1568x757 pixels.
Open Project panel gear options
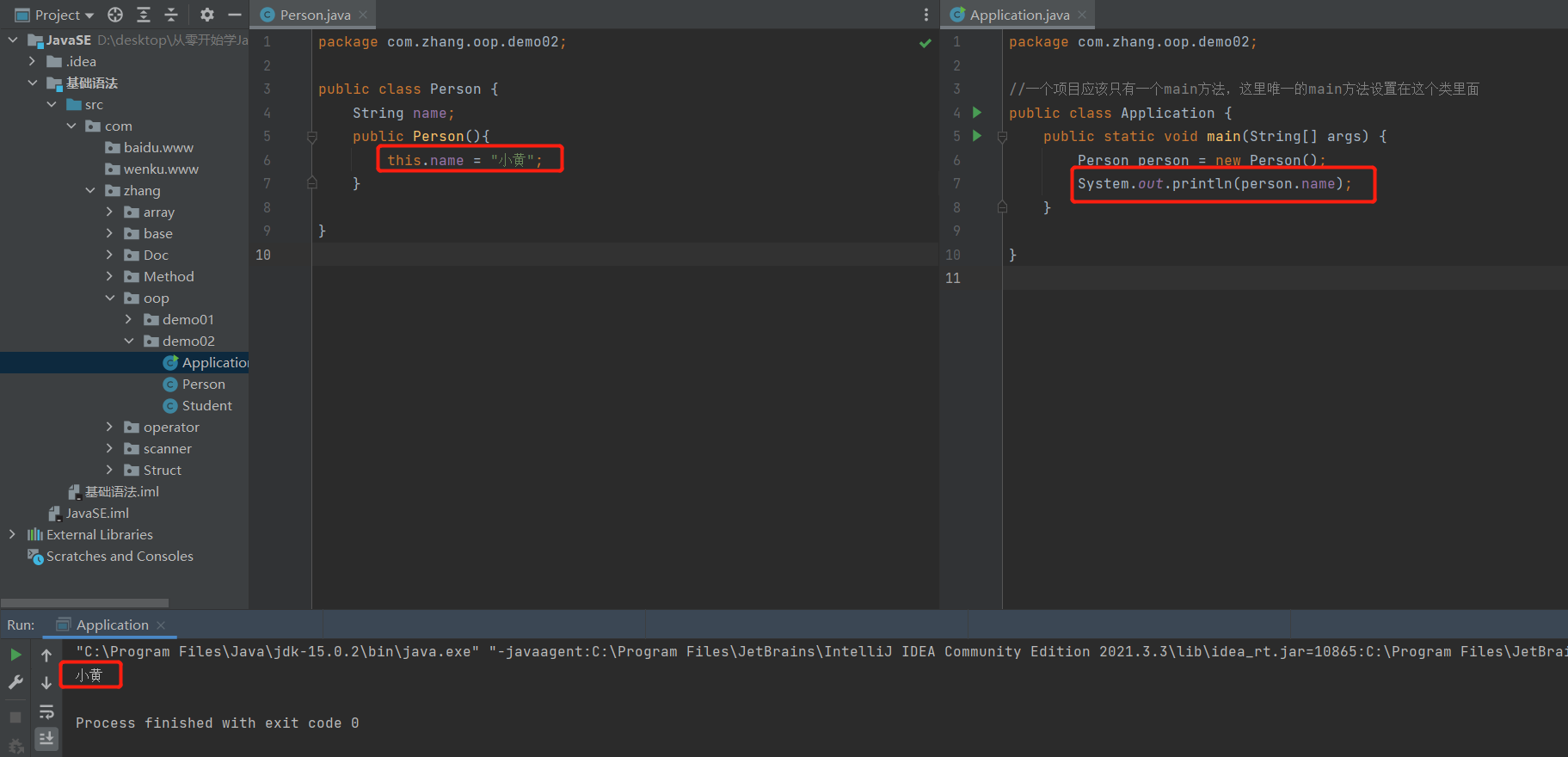(207, 15)
